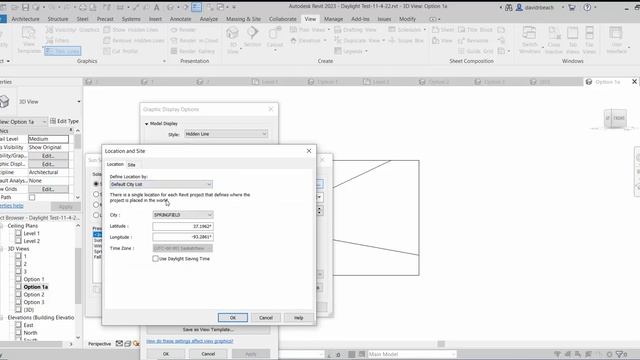The width and height of the screenshot is (640, 360).
Task: Open the Style Hidden Line dropdown
Action: pyautogui.click(x=226, y=134)
